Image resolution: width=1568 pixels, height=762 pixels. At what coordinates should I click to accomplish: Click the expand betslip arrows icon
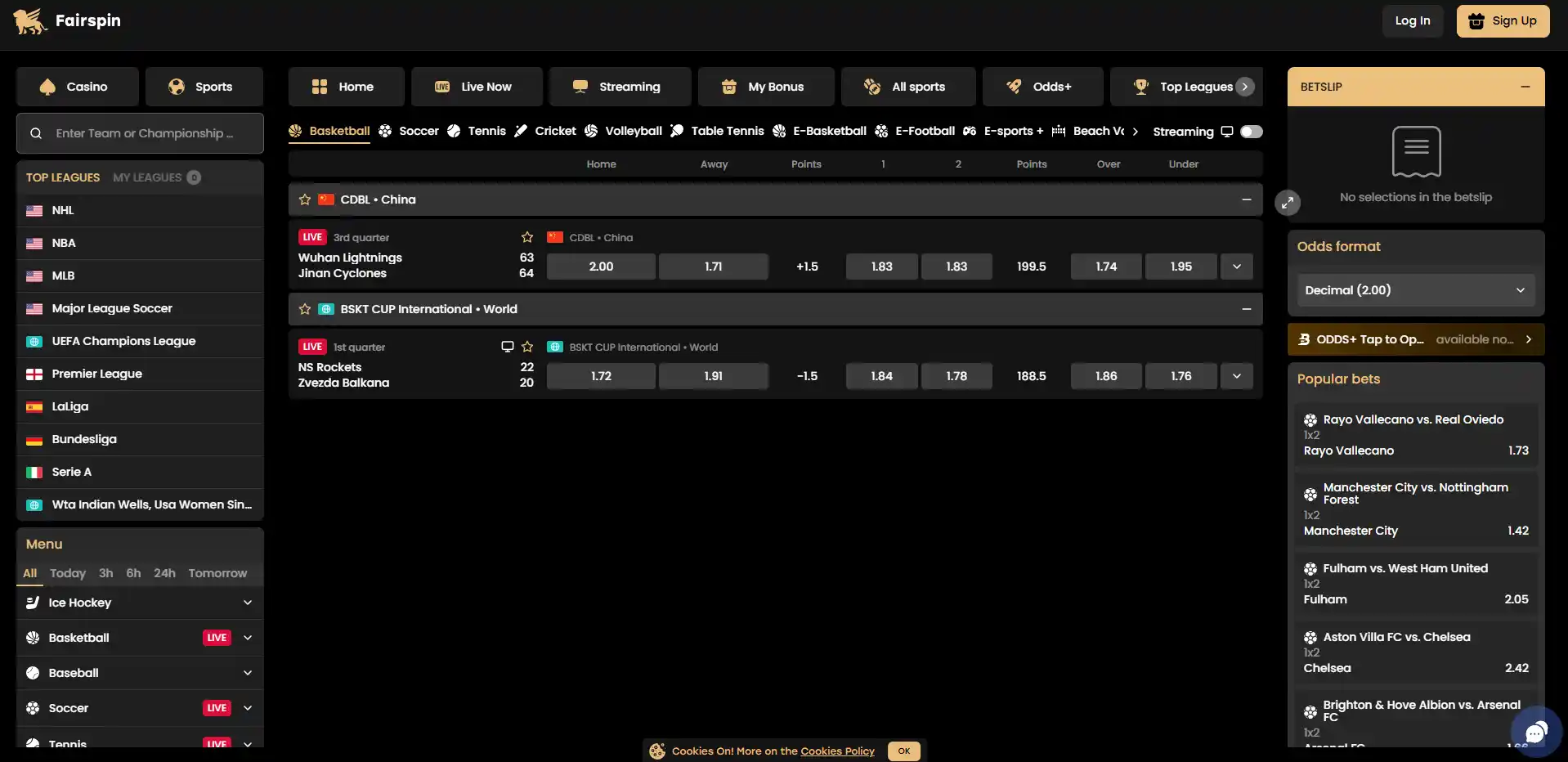[x=1288, y=203]
